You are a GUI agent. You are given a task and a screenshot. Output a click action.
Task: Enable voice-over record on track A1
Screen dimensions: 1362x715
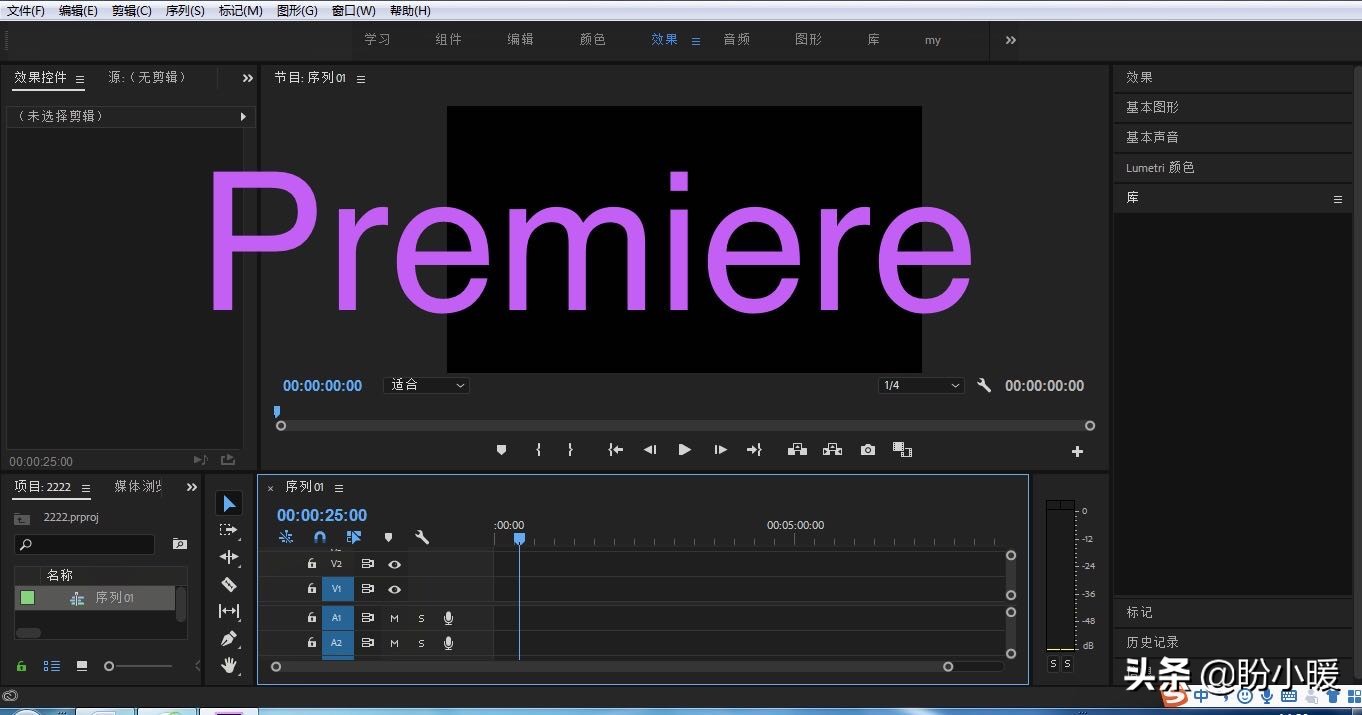tap(449, 618)
